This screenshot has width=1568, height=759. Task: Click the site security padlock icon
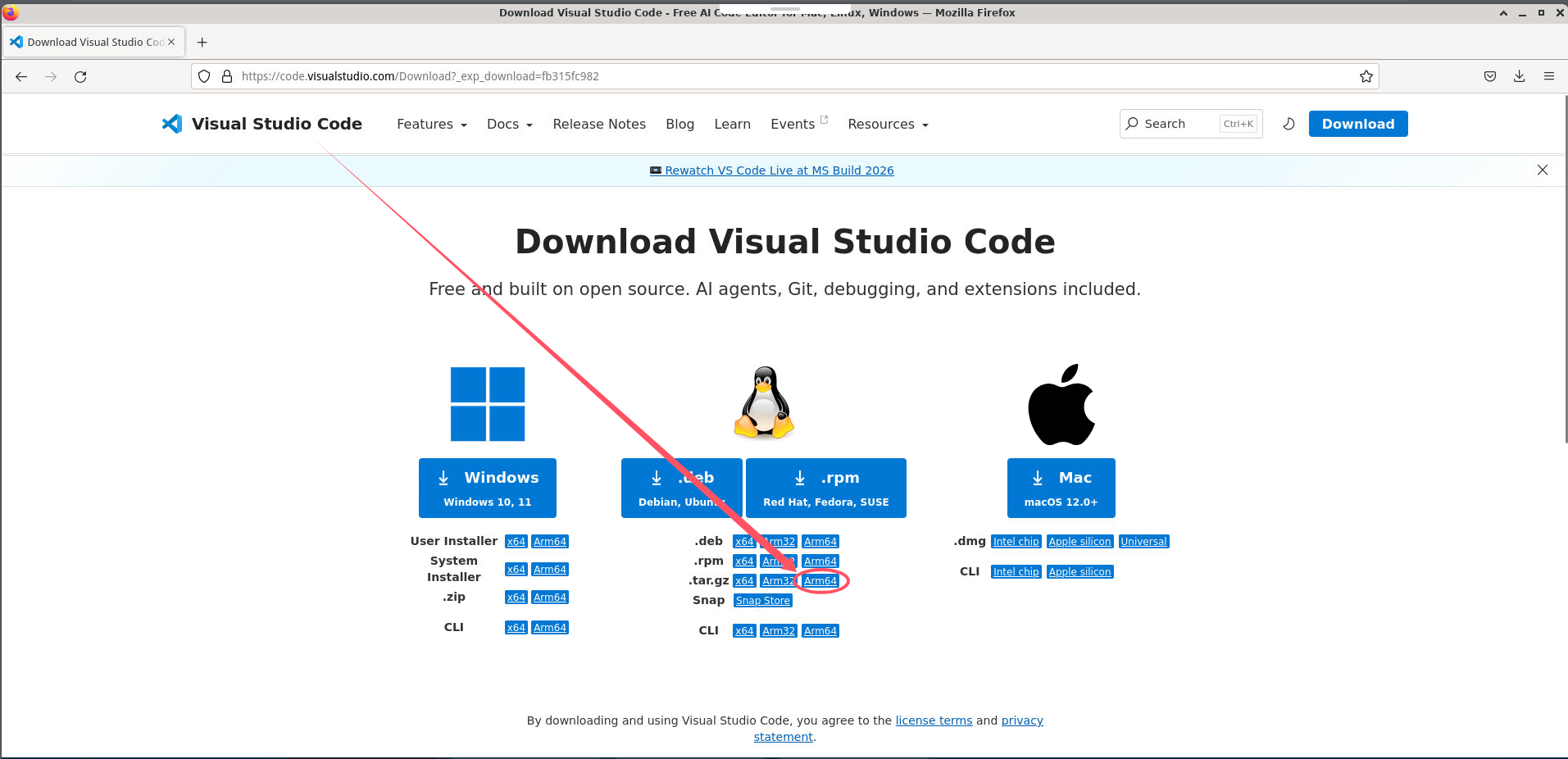(227, 76)
